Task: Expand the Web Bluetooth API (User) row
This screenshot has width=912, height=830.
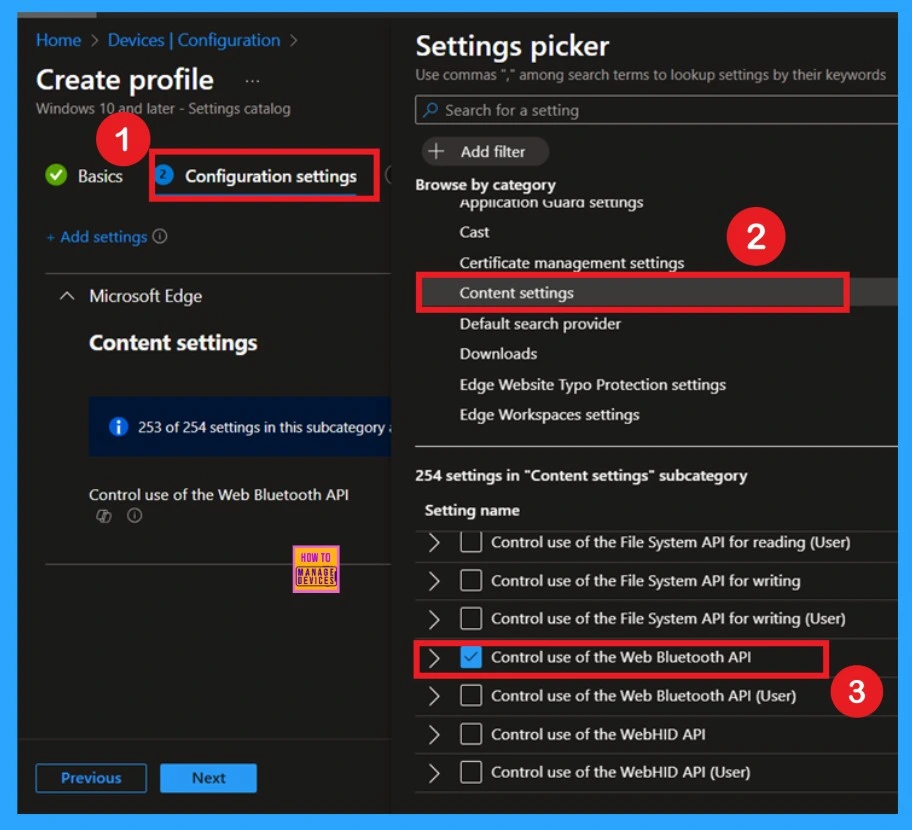Action: [434, 696]
